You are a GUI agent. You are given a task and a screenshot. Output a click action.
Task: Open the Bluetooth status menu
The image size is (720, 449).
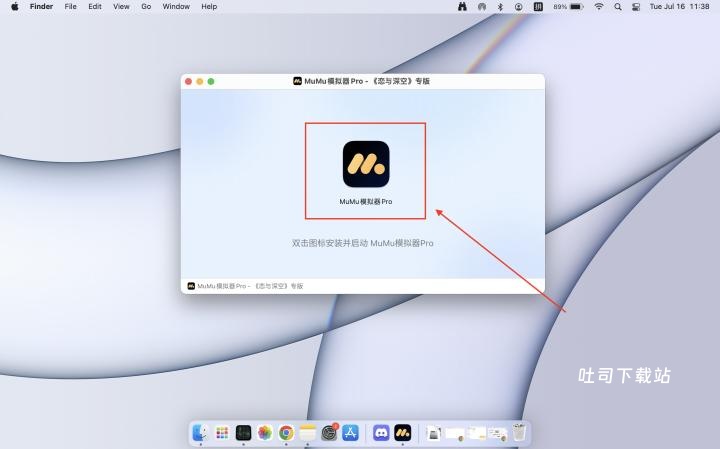[501, 6]
